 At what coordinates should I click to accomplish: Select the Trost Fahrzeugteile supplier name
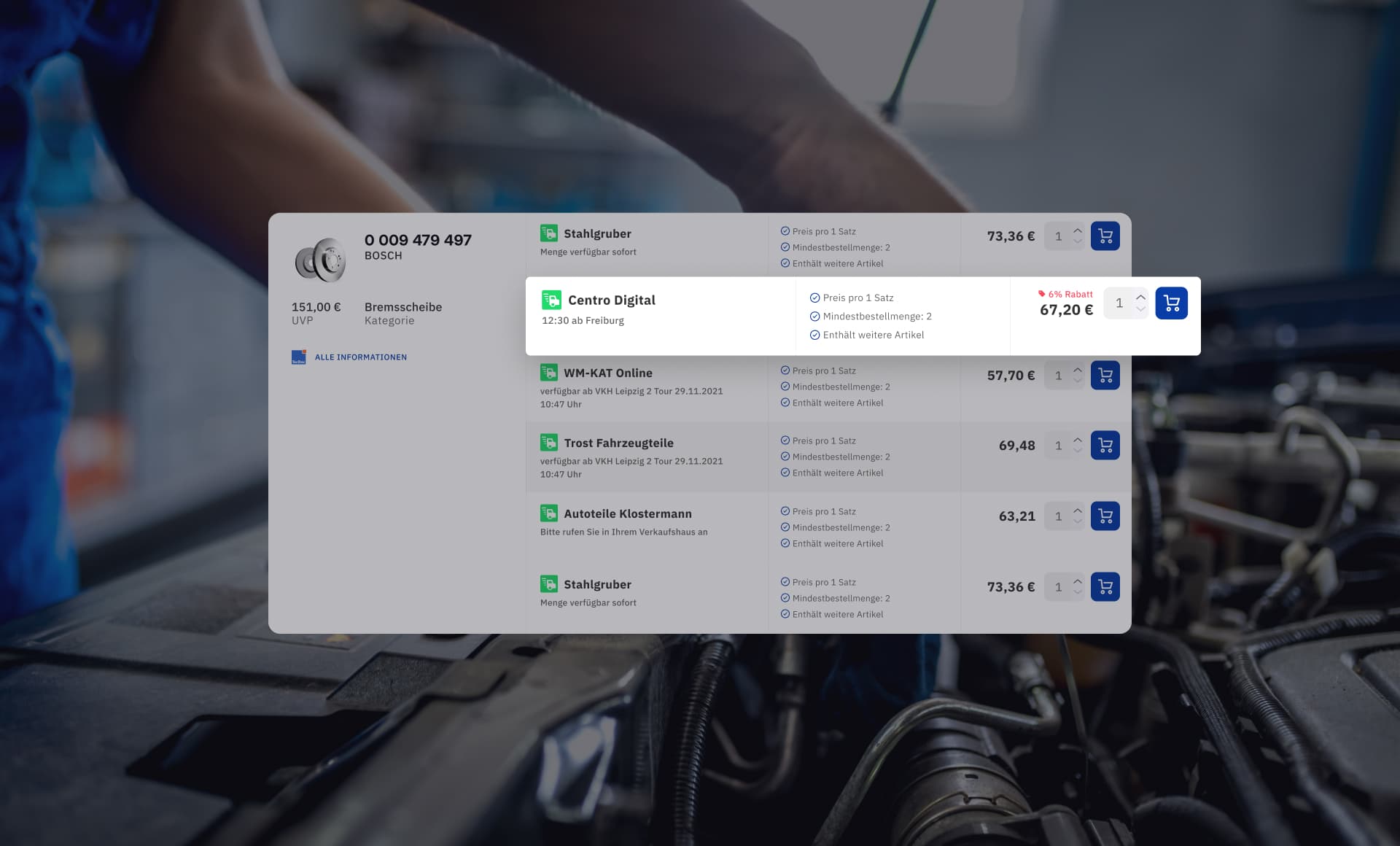point(618,443)
